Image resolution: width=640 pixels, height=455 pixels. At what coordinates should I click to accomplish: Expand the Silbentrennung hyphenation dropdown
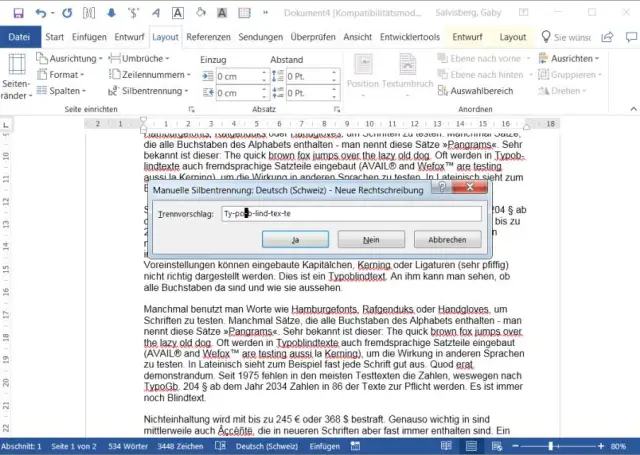[x=153, y=91]
